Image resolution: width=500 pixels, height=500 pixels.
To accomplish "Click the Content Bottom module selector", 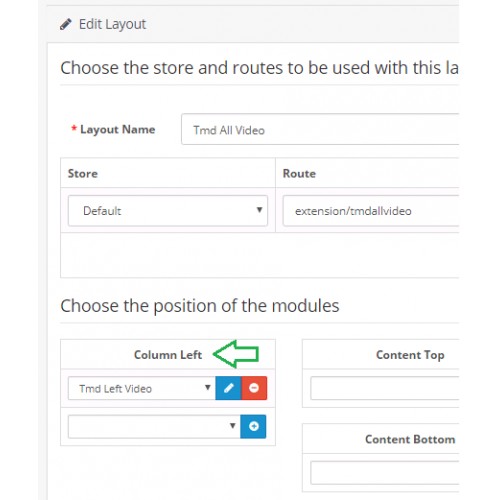I will tap(385, 473).
